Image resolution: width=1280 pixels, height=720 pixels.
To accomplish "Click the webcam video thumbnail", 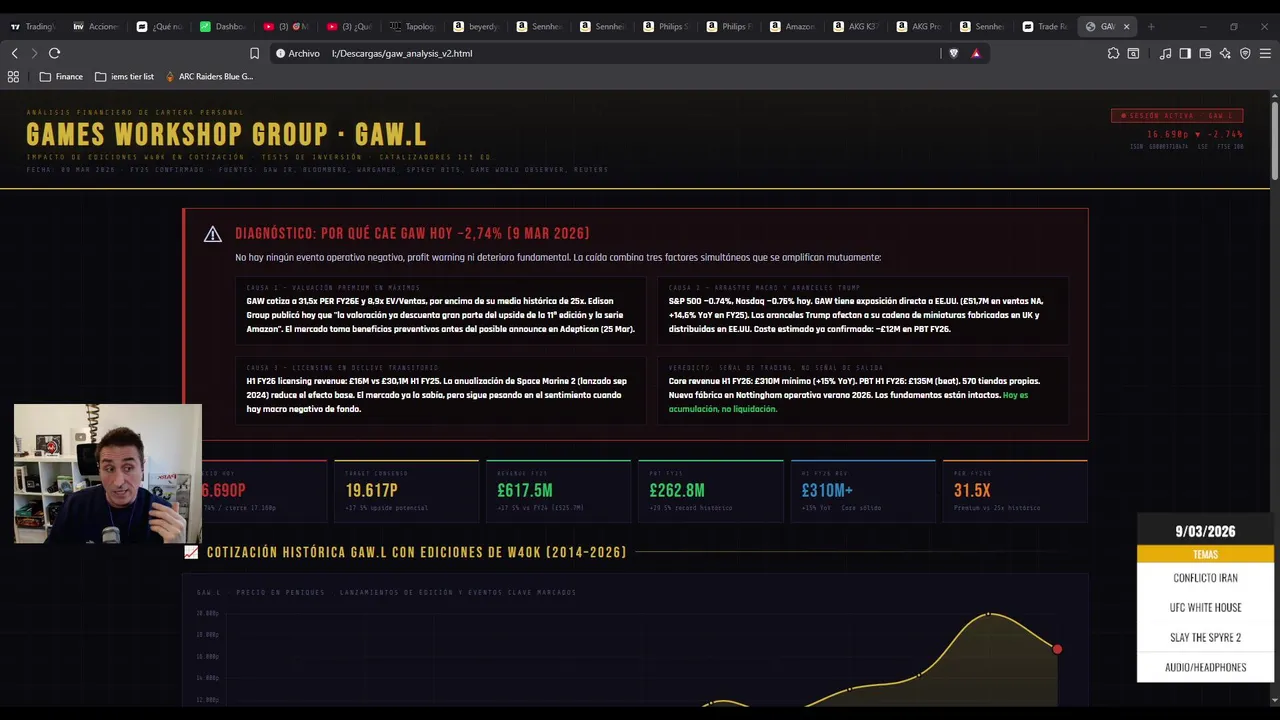I will 108,474.
